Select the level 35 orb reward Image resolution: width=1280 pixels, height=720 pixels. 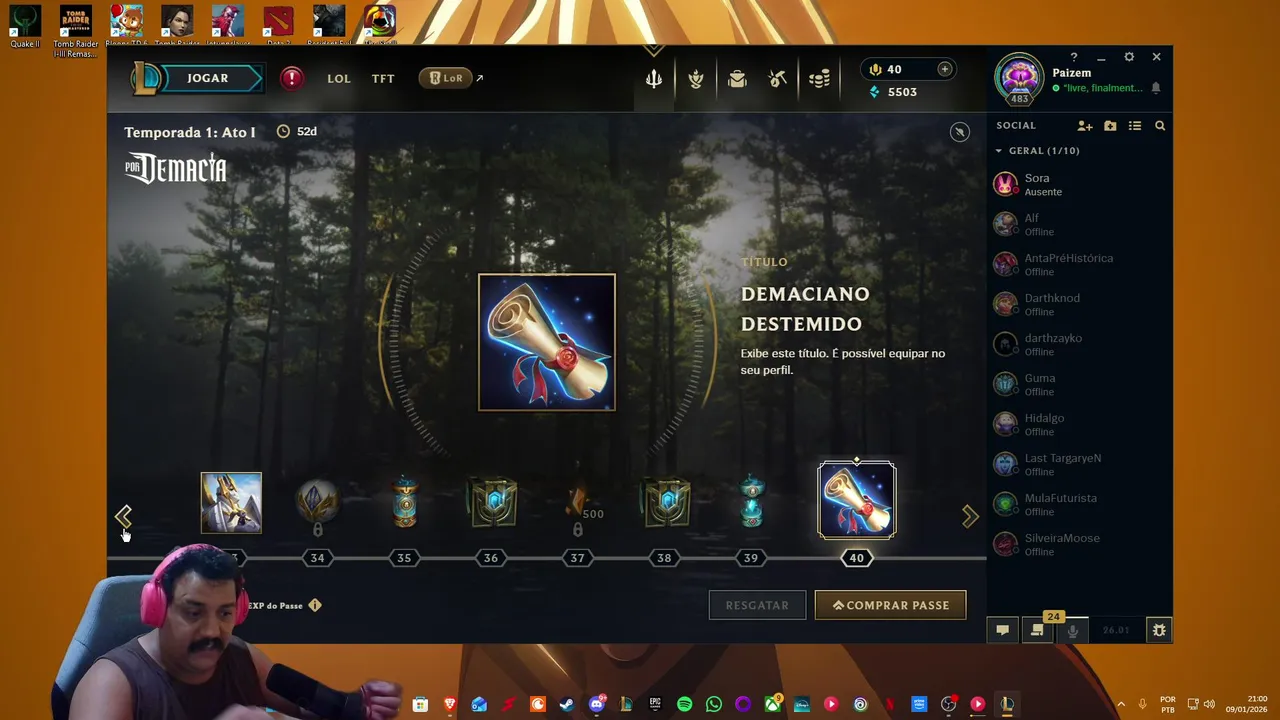click(x=404, y=502)
